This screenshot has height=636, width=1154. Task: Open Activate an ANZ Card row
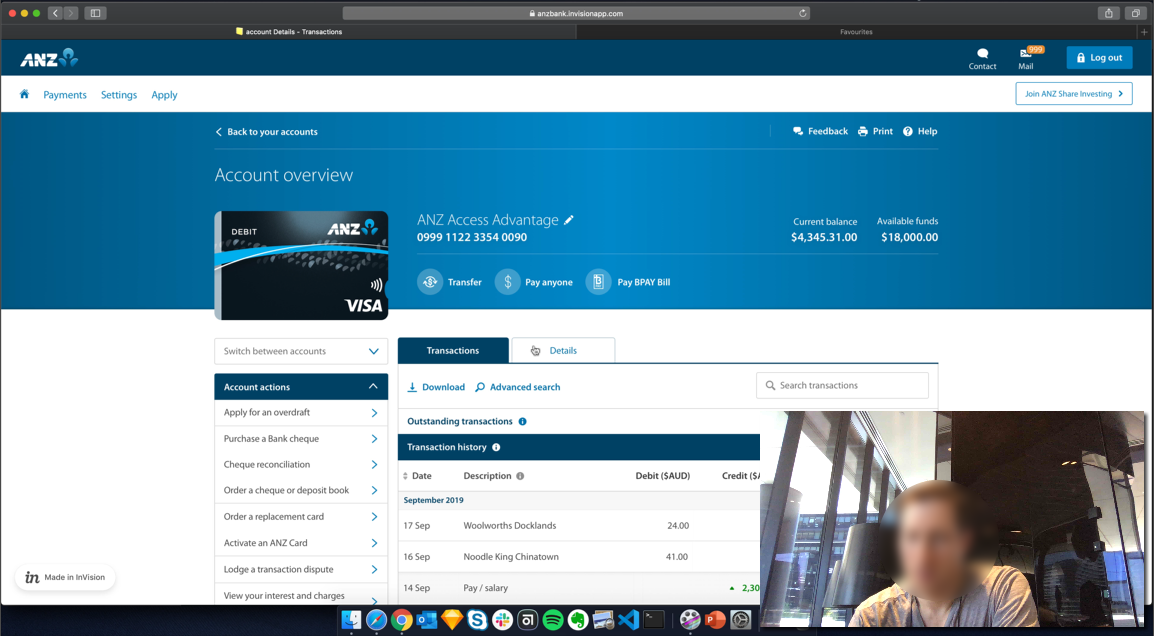tap(301, 543)
